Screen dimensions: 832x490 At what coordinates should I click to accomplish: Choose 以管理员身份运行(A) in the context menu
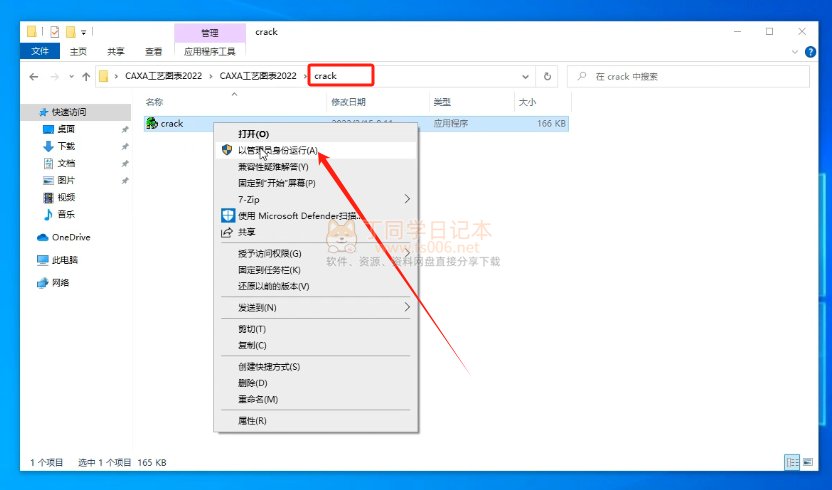point(316,150)
